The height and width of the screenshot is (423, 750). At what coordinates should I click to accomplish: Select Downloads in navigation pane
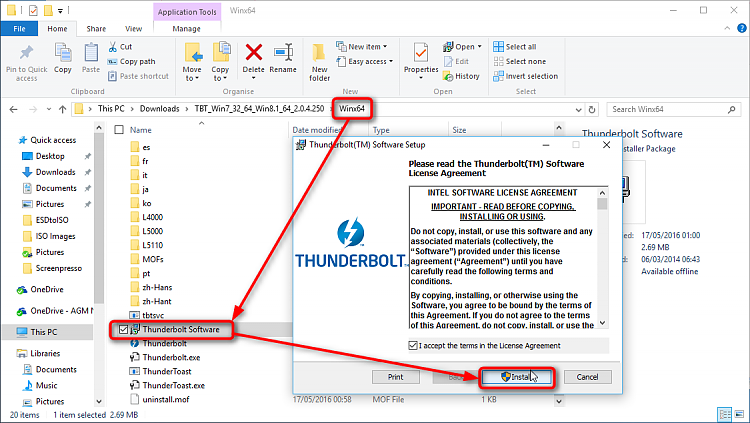[x=55, y=172]
